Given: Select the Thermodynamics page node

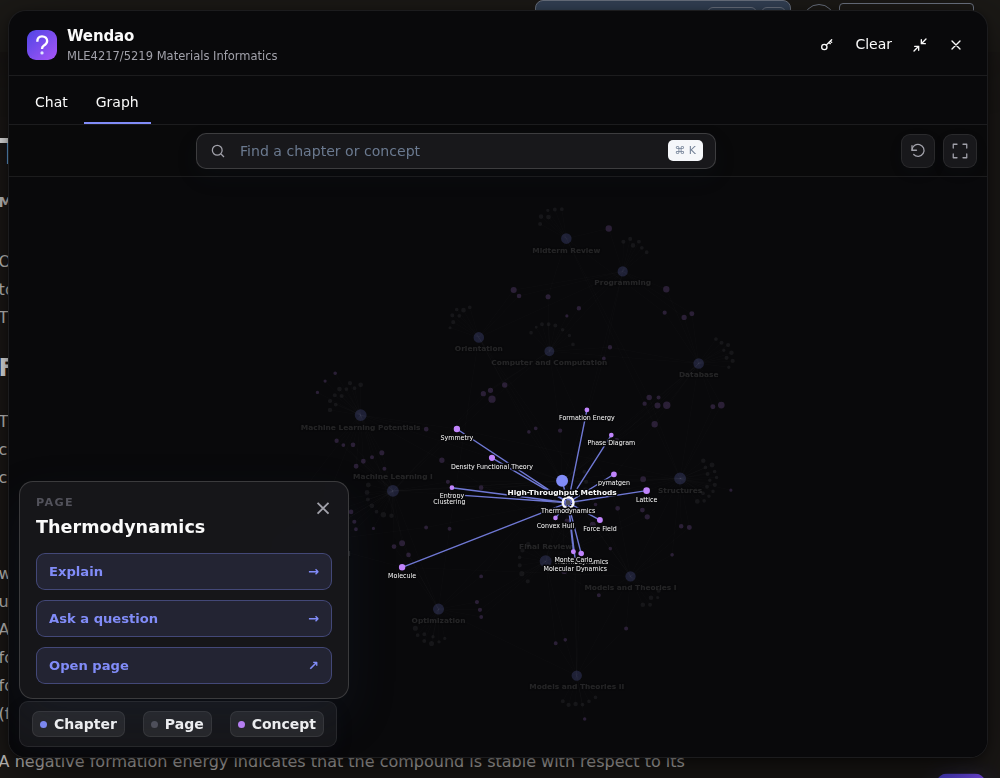Looking at the screenshot, I should pos(568,503).
